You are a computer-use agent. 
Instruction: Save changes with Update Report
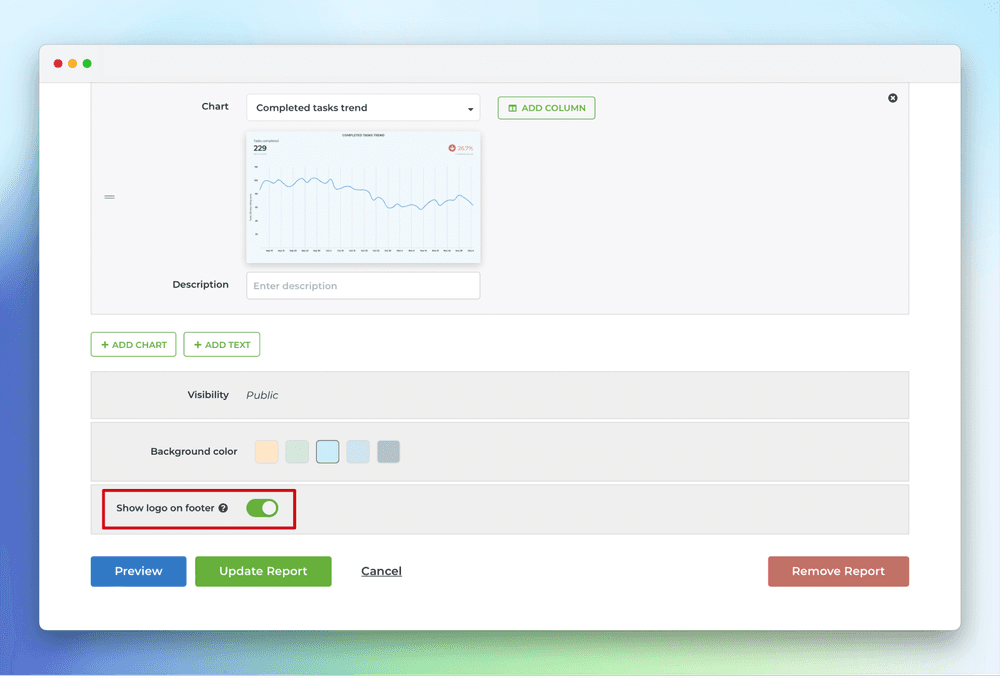point(263,571)
